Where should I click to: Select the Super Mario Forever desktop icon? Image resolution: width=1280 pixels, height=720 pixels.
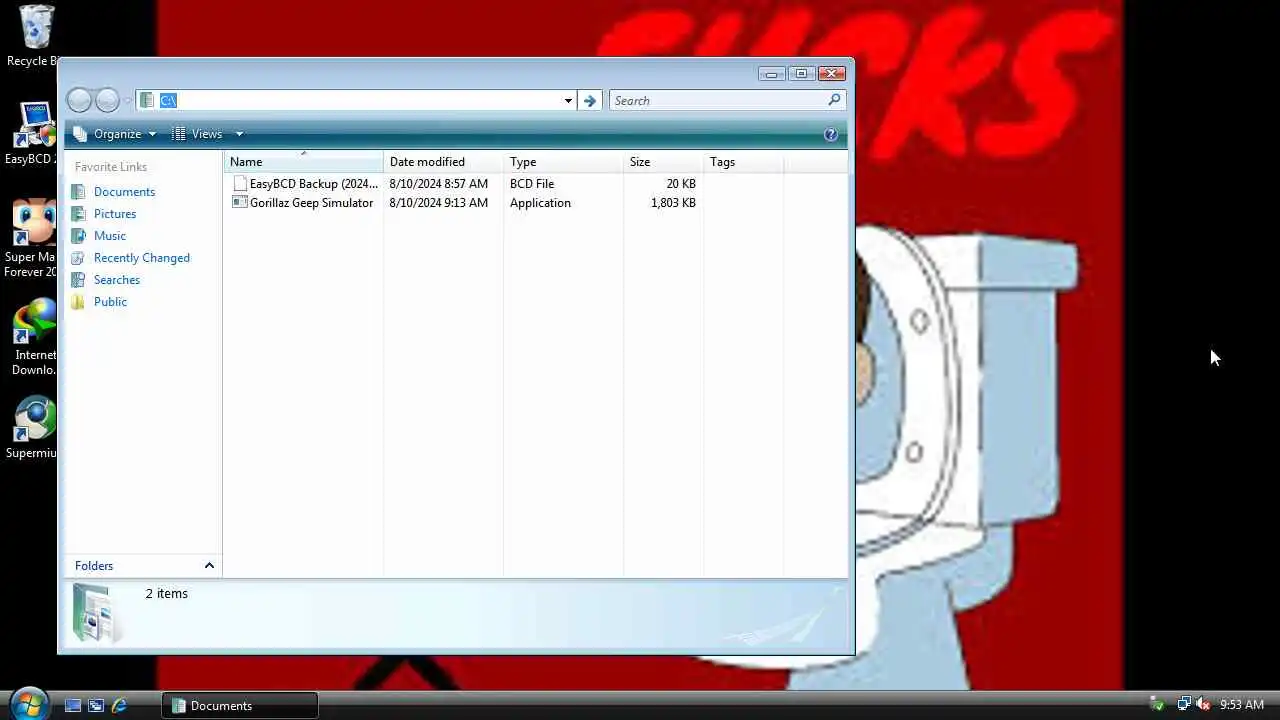tap(34, 222)
